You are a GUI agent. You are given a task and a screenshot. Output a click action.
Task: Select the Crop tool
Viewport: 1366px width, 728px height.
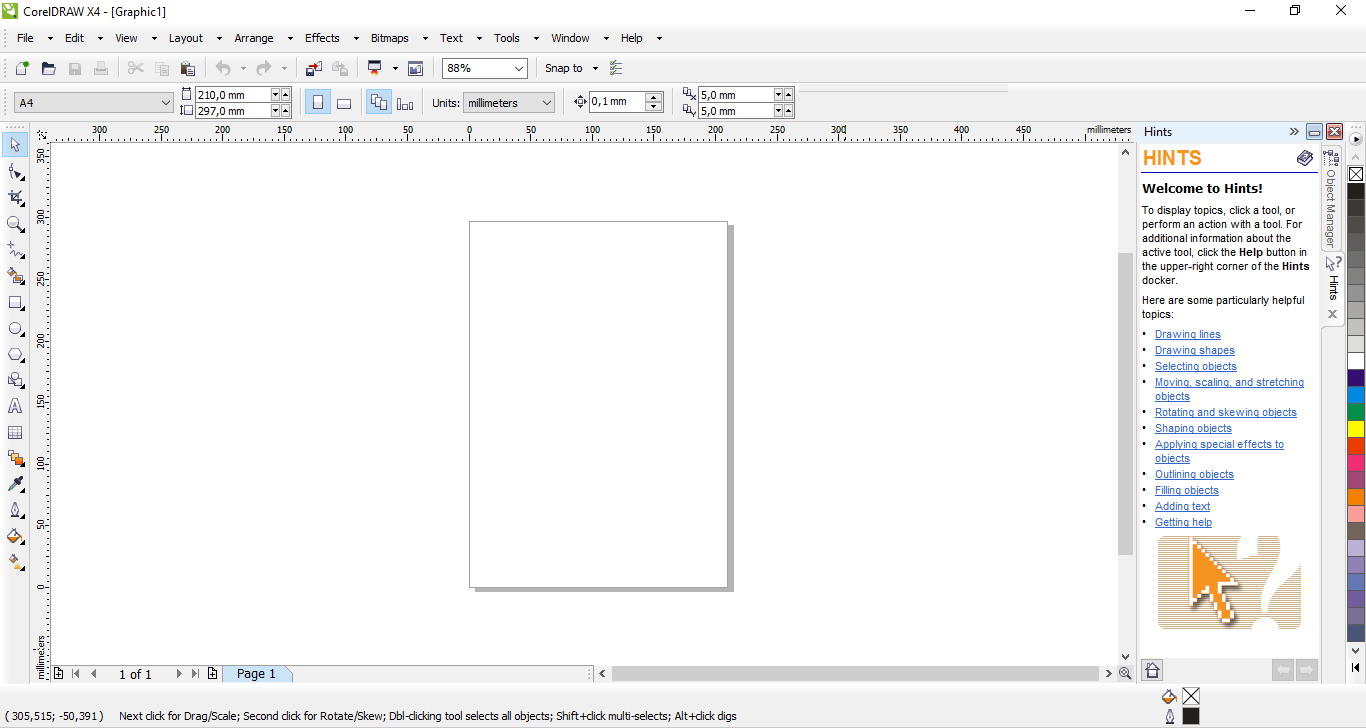click(x=15, y=198)
